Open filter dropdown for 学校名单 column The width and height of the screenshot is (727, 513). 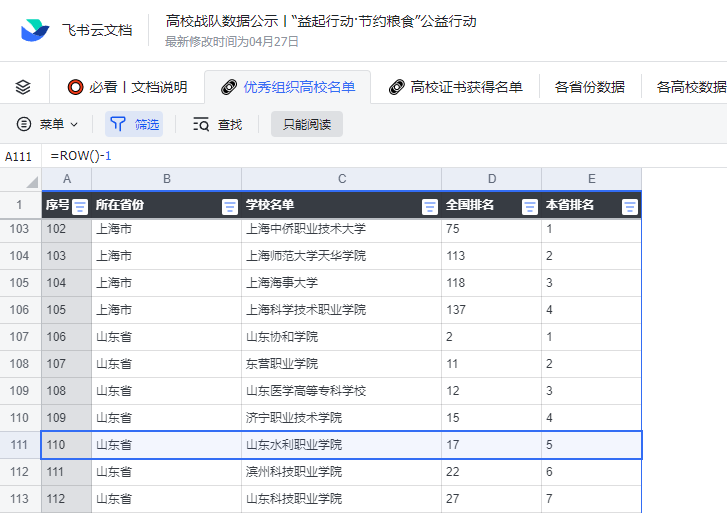(x=429, y=207)
